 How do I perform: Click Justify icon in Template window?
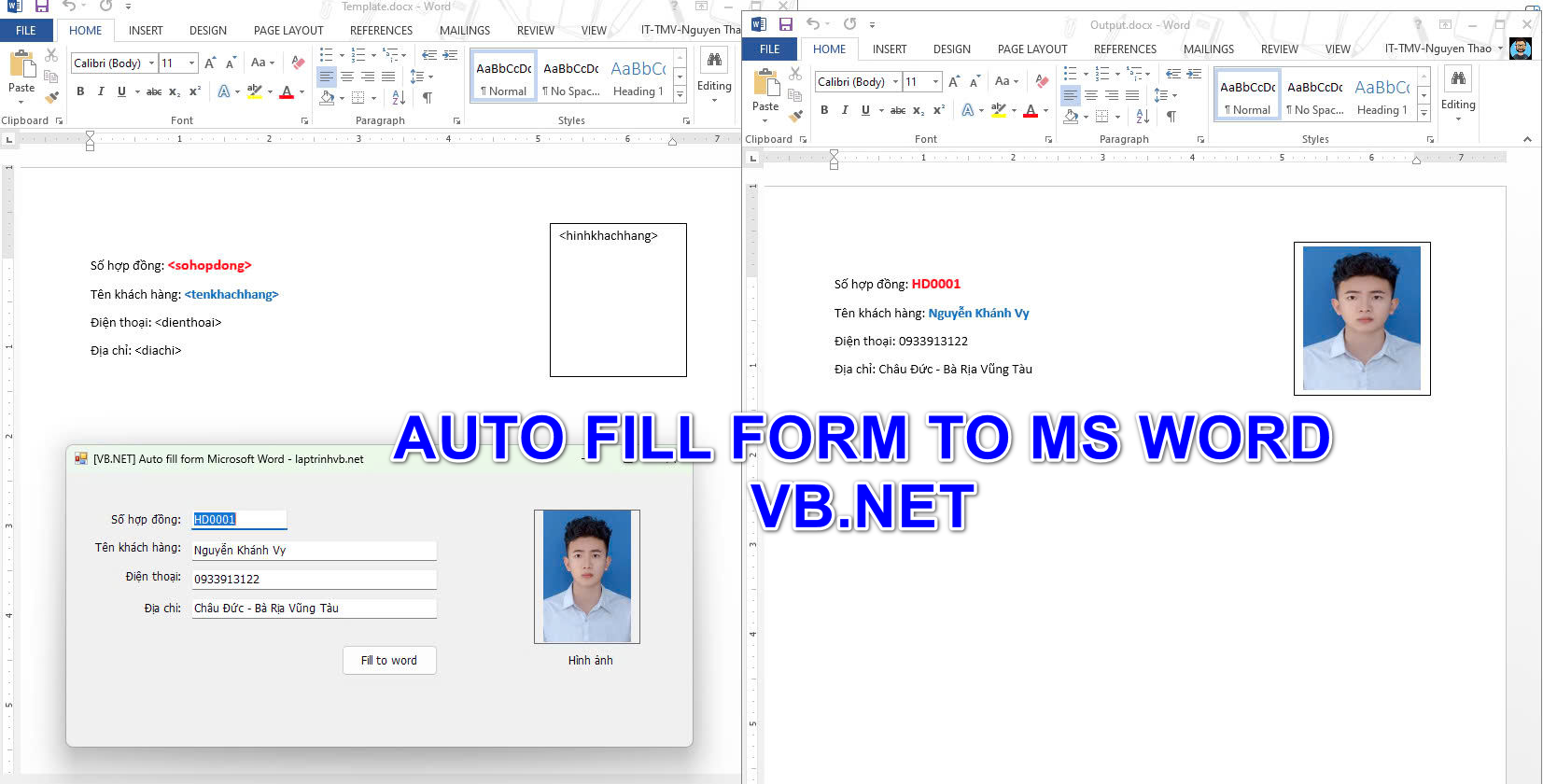[388, 77]
